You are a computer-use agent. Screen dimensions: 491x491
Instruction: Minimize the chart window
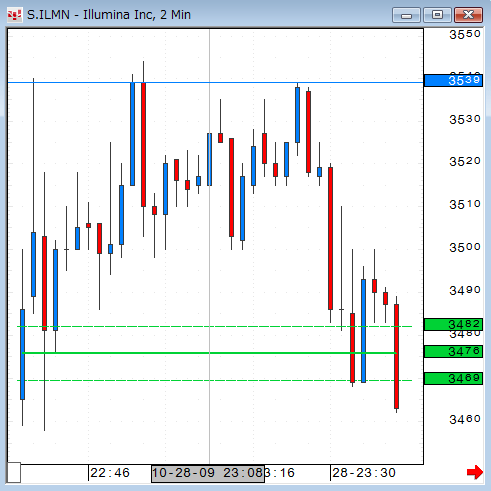[x=406, y=15]
